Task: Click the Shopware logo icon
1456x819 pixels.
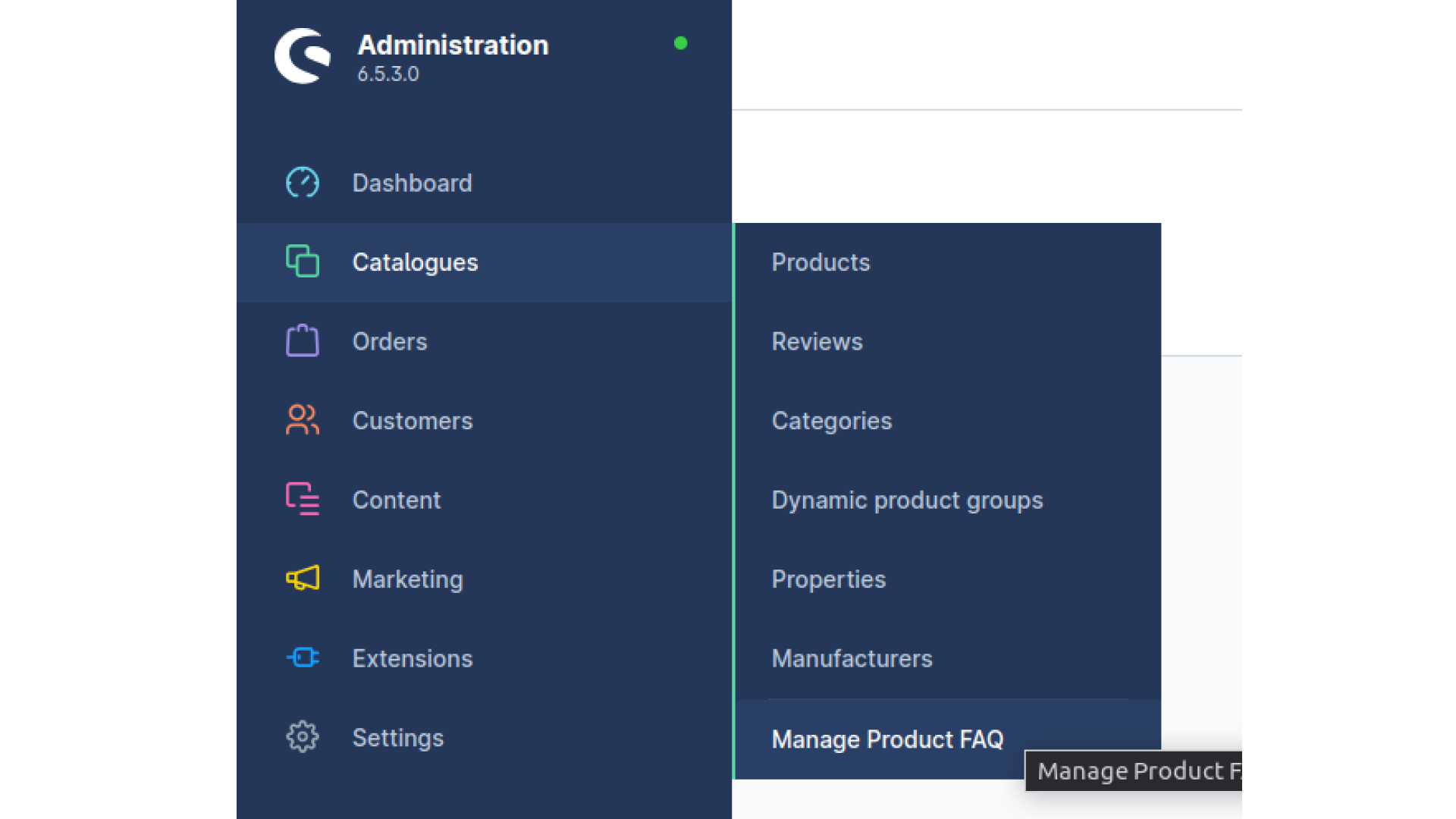Action: 303,56
